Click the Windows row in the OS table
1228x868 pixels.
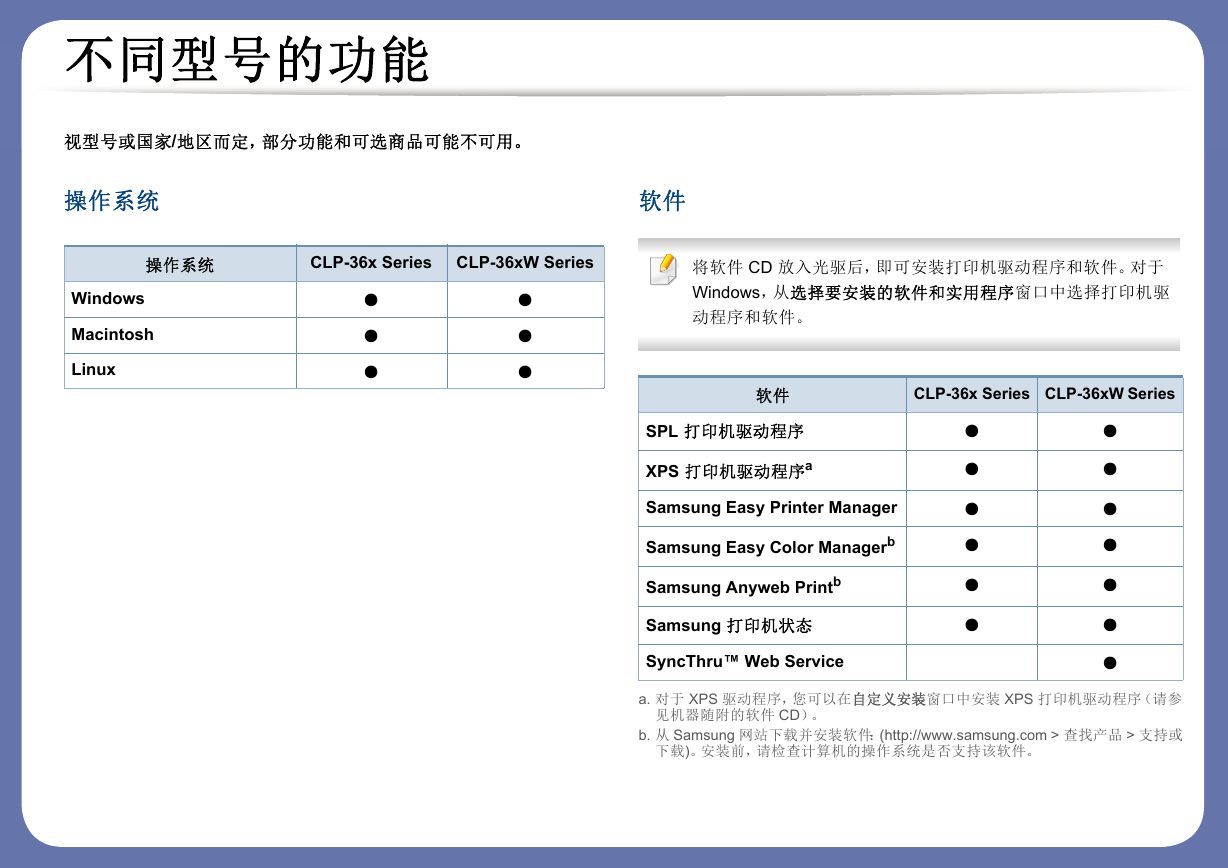(x=334, y=299)
